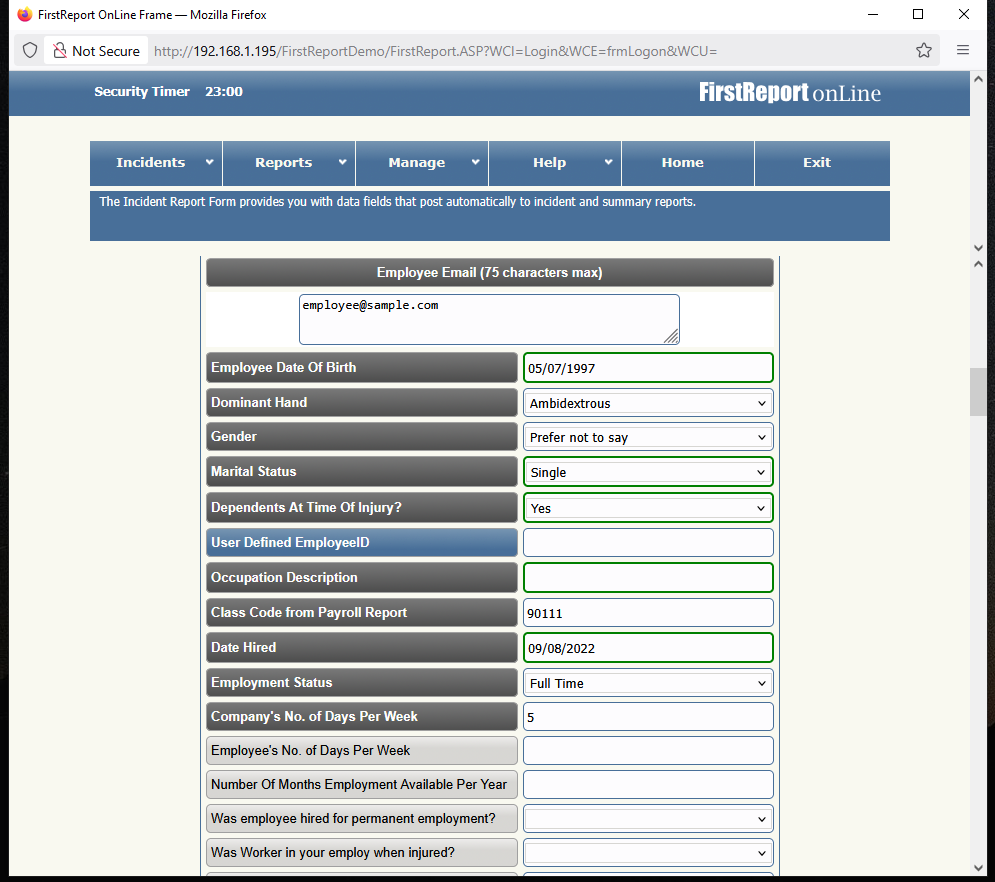Open the Help menu
The image size is (995, 882).
[555, 163]
